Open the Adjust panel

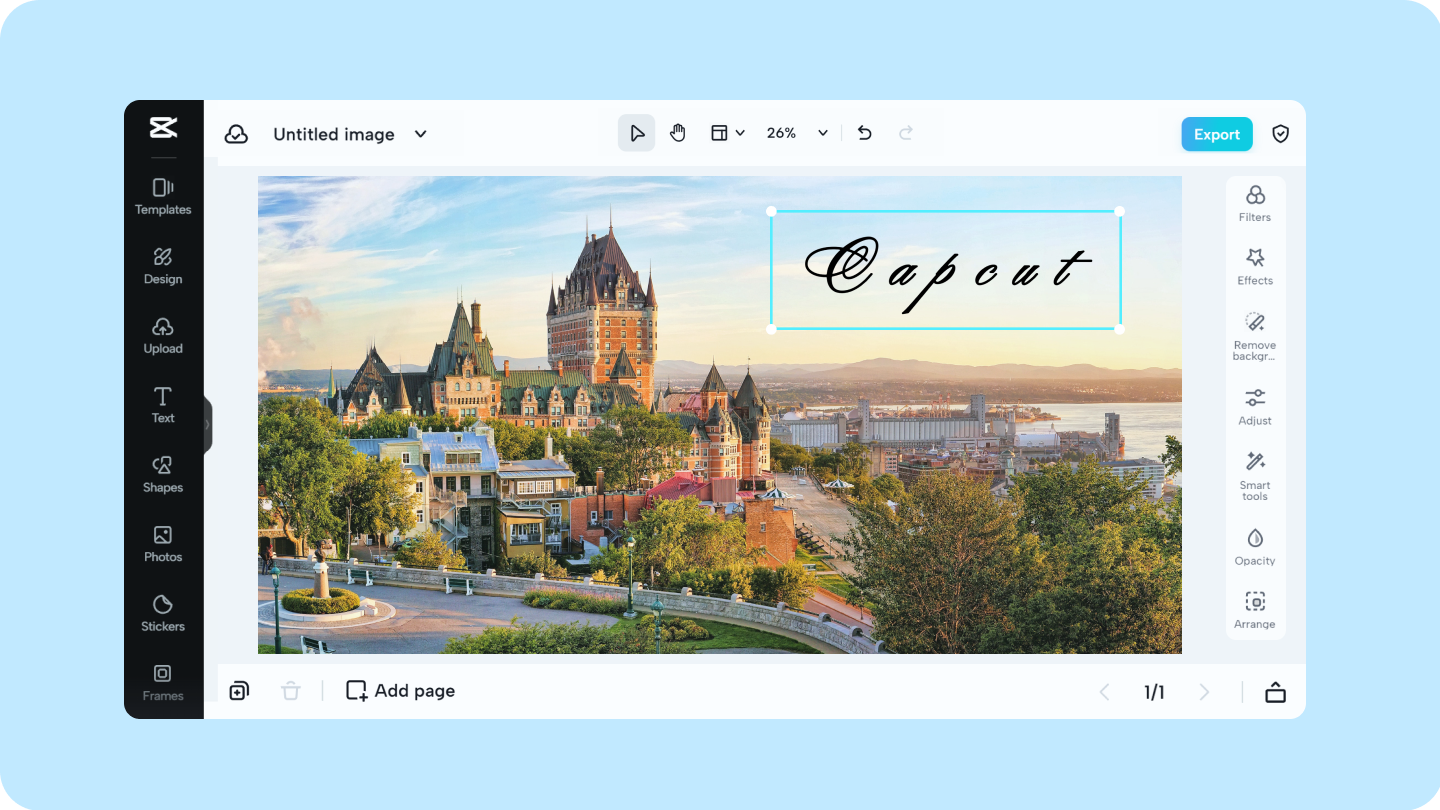click(1254, 406)
